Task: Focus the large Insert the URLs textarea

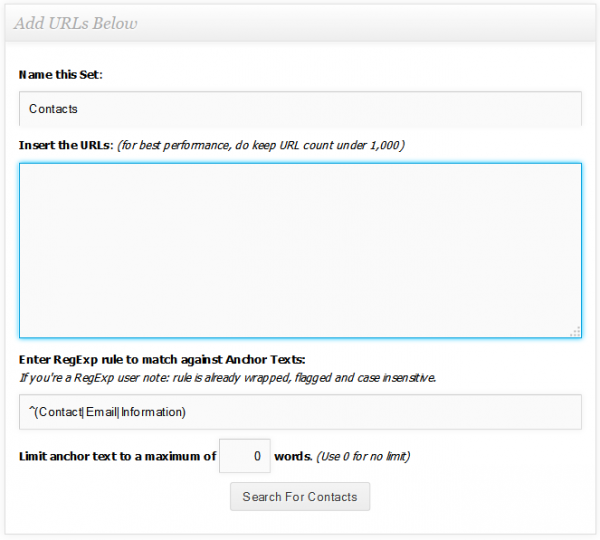Action: pos(300,250)
